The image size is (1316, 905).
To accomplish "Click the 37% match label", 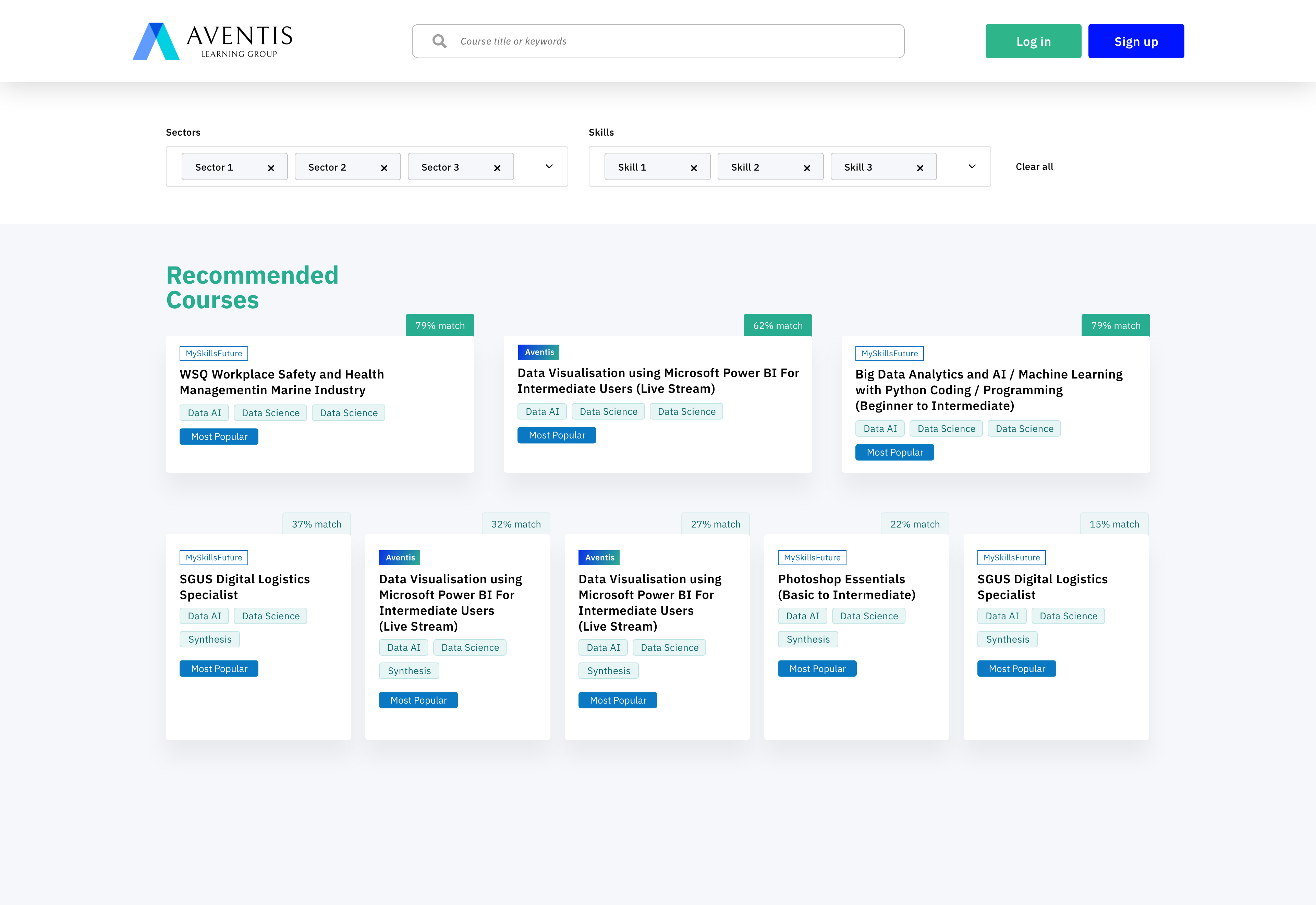I will [317, 524].
